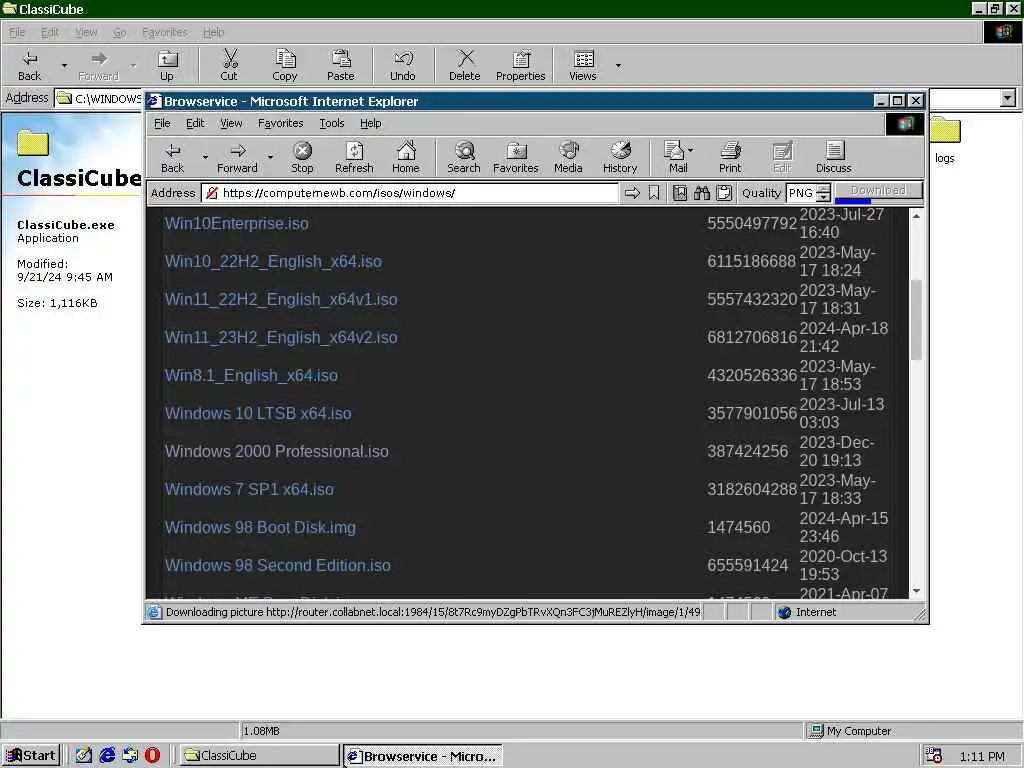
Task: Open the Search pane in Internet Explorer
Action: click(x=464, y=158)
